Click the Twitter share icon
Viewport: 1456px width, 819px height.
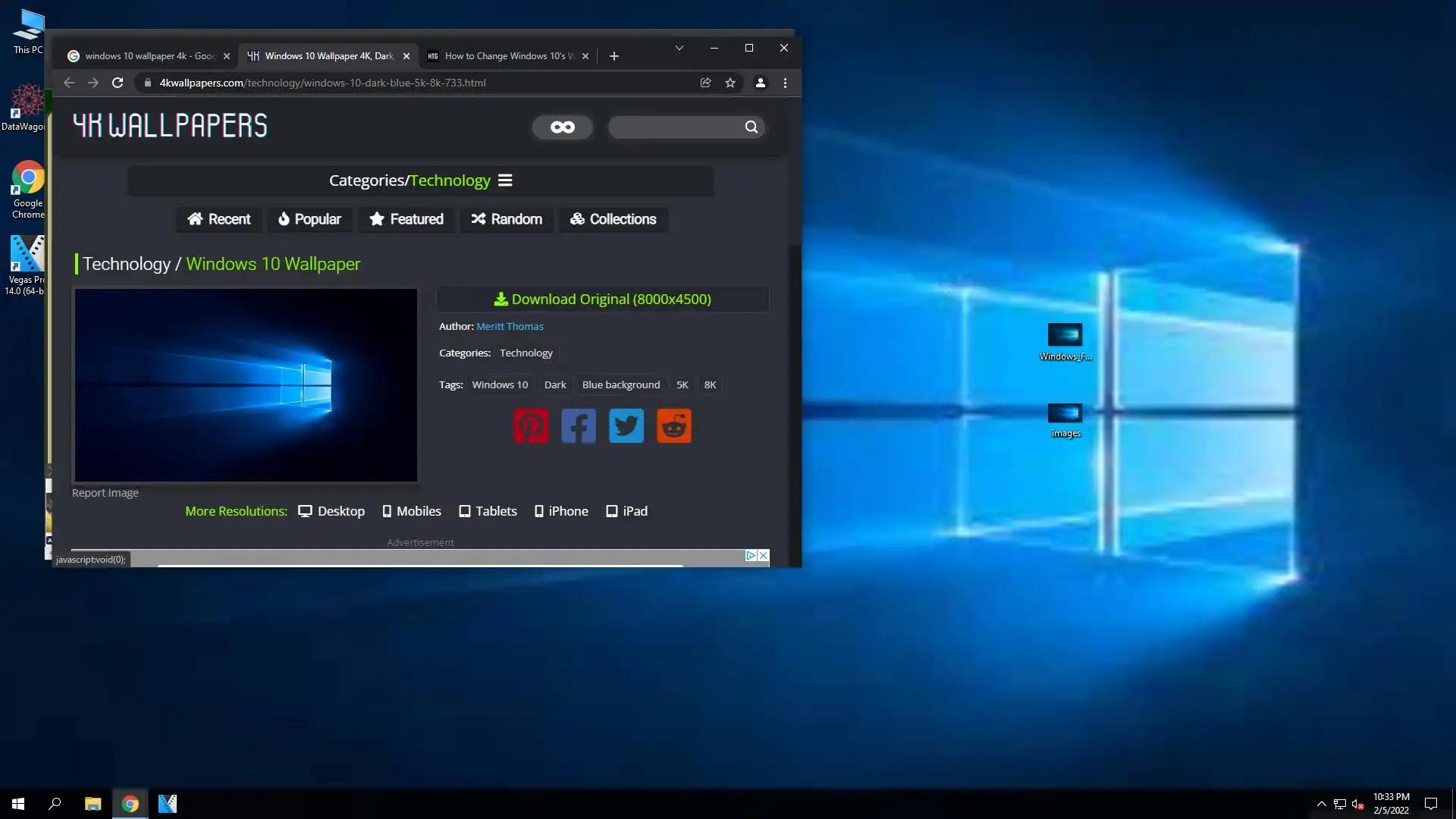[x=626, y=426]
